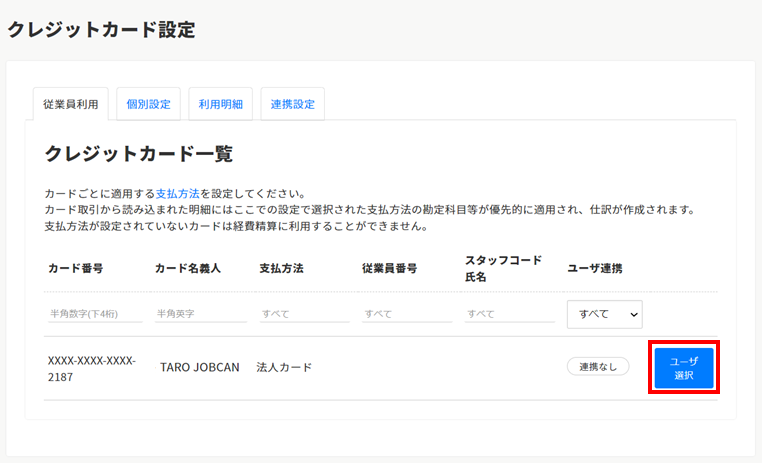Viewport: 762px width, 463px height.
Task: Click the 法人カード payment method cell
Action: [x=284, y=367]
